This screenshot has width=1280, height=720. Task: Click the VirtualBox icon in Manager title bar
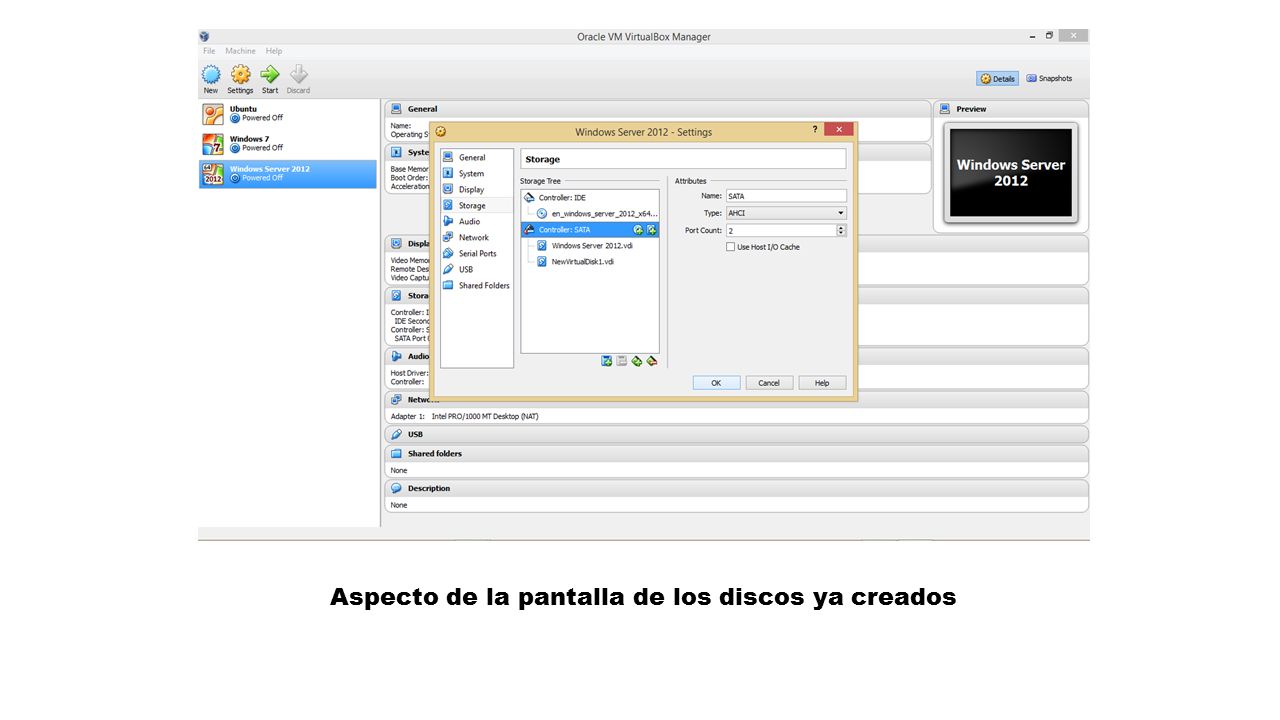(205, 36)
